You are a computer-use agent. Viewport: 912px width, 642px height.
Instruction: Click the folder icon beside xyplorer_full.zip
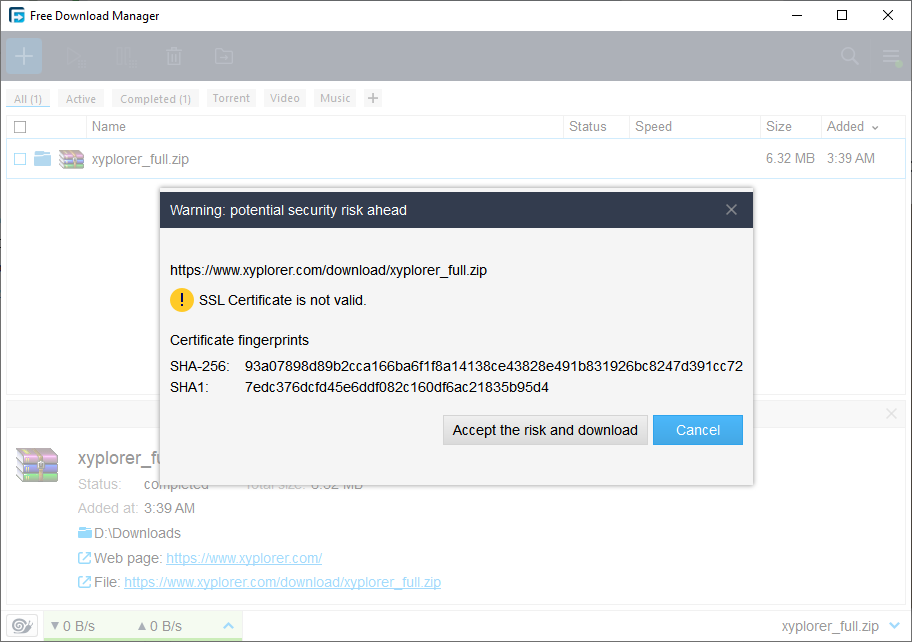pyautogui.click(x=42, y=159)
